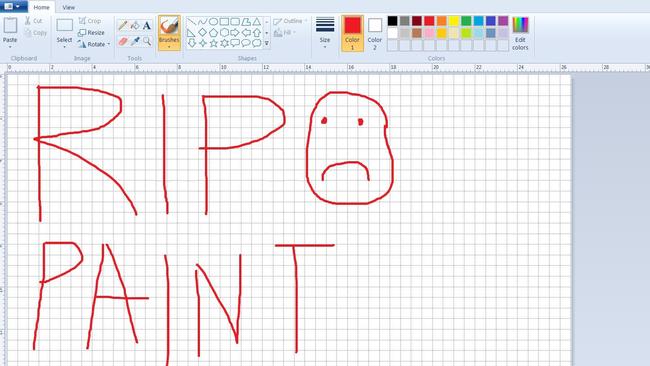This screenshot has height=366, width=650.
Task: Choose the Up arrow shape
Action: point(257,32)
